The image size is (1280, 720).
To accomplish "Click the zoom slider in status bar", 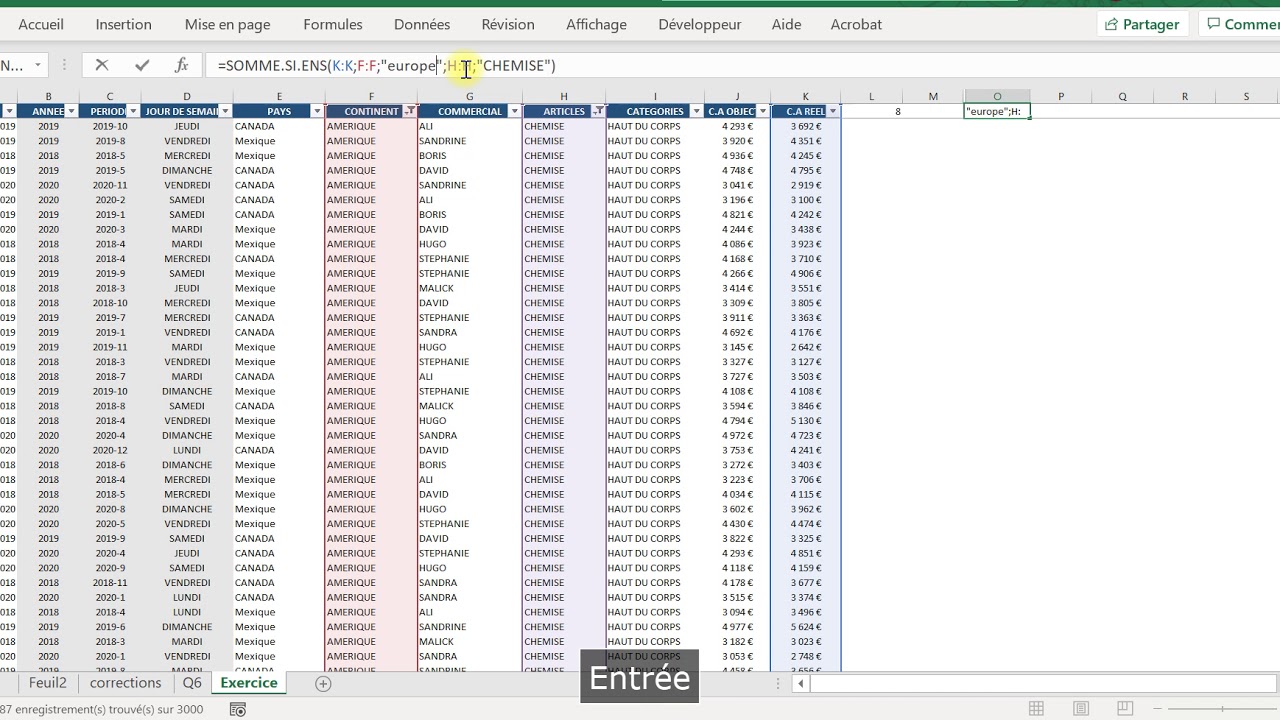I will click(1222, 709).
